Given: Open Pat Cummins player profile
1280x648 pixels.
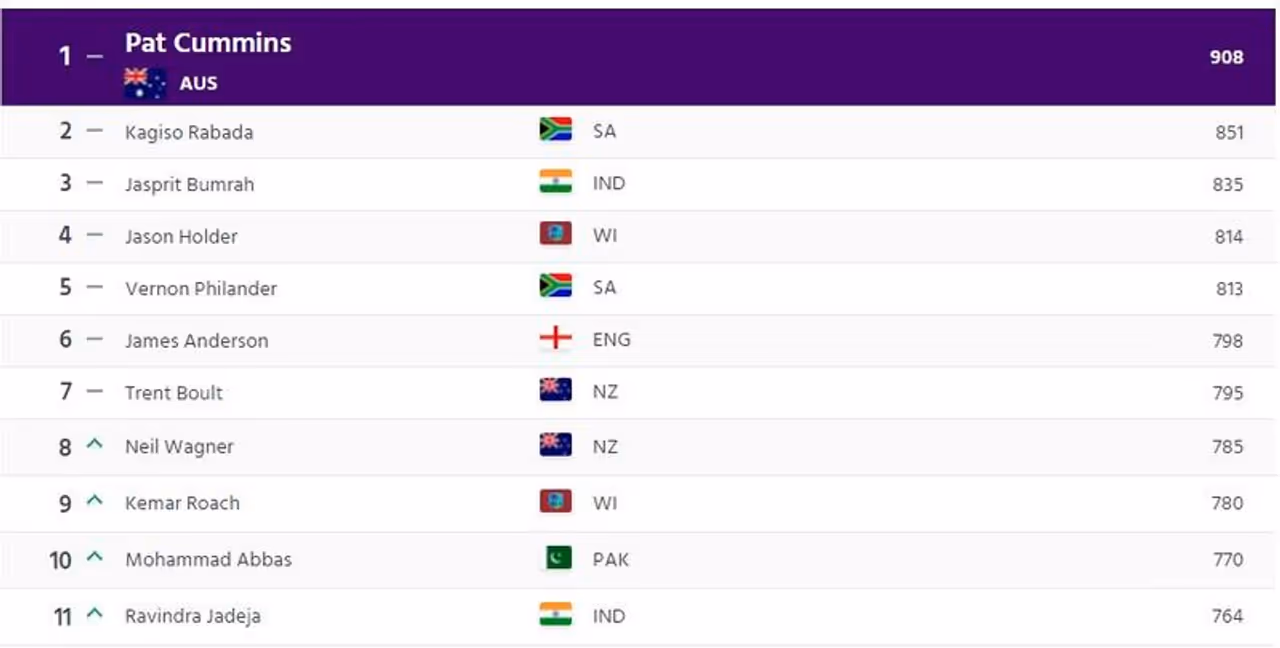Looking at the screenshot, I should coord(208,43).
